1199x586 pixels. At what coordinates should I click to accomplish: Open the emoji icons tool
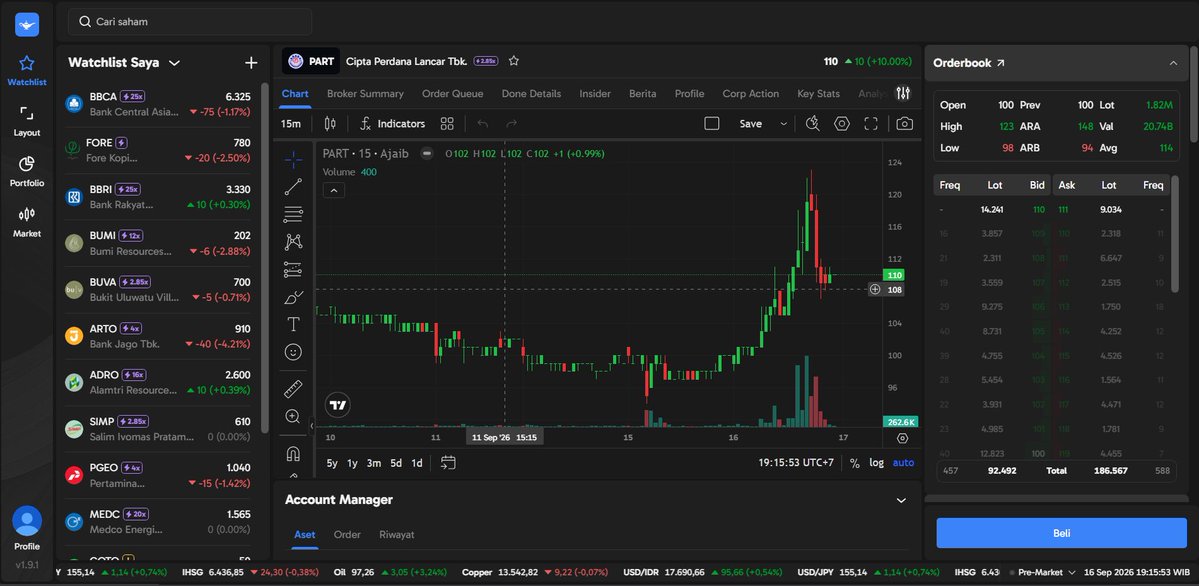(293, 352)
